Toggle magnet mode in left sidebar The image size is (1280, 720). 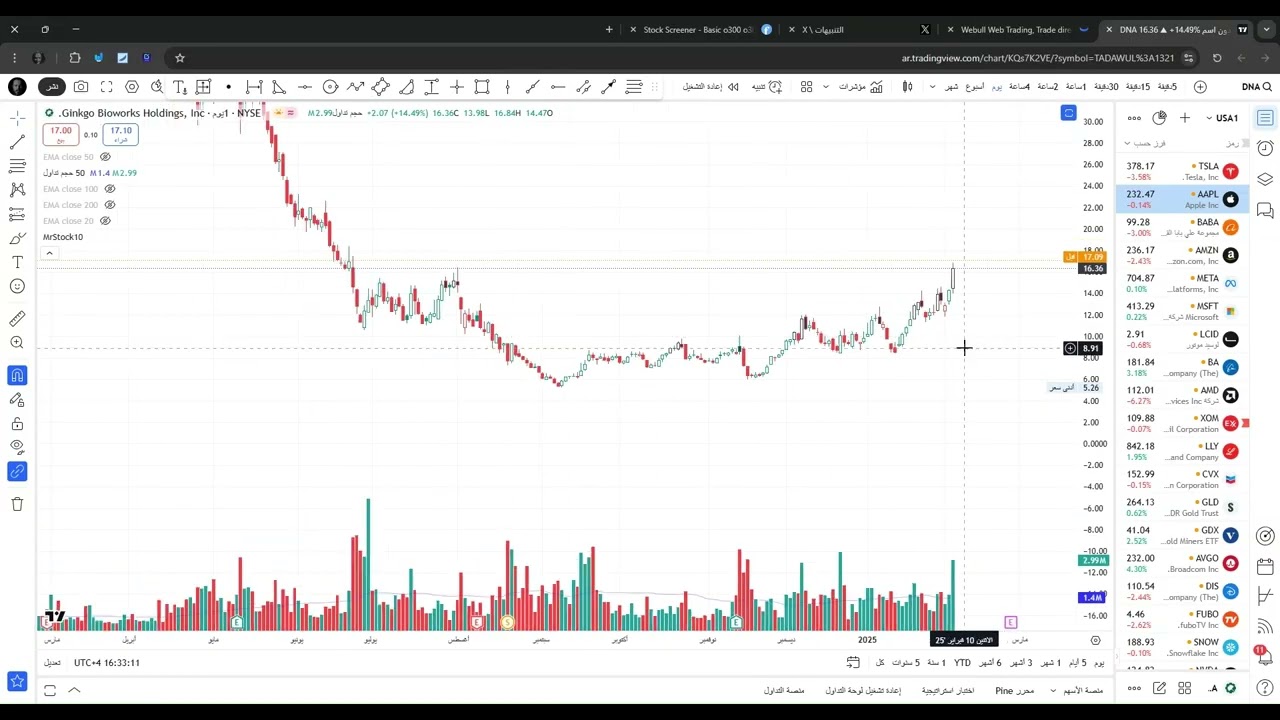pos(17,375)
